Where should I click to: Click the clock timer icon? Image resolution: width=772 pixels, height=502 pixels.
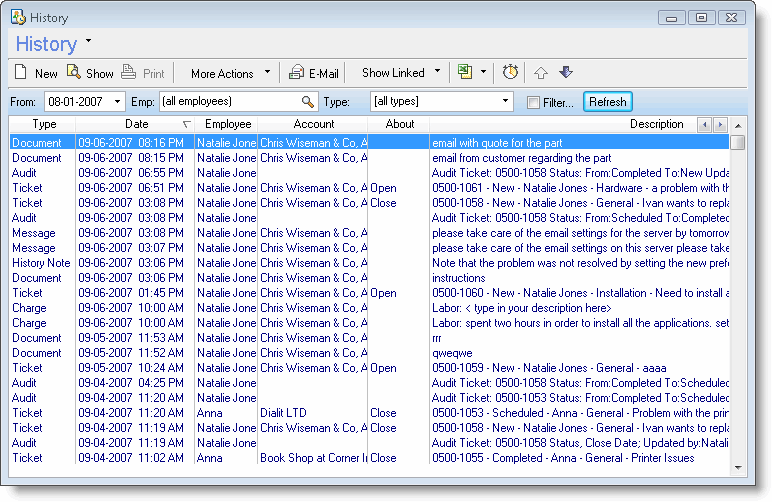(510, 72)
